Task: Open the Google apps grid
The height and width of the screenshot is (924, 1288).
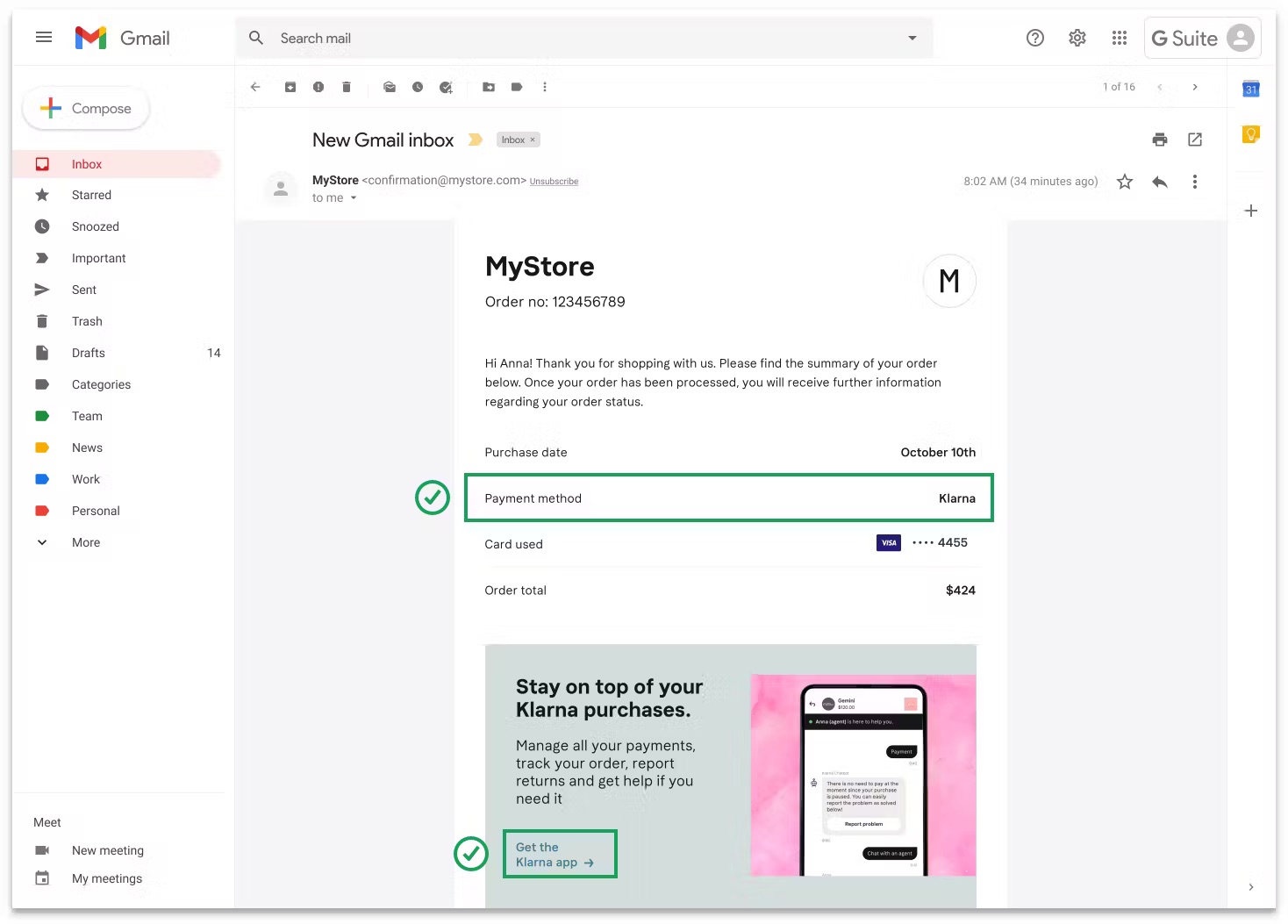Action: coord(1120,38)
